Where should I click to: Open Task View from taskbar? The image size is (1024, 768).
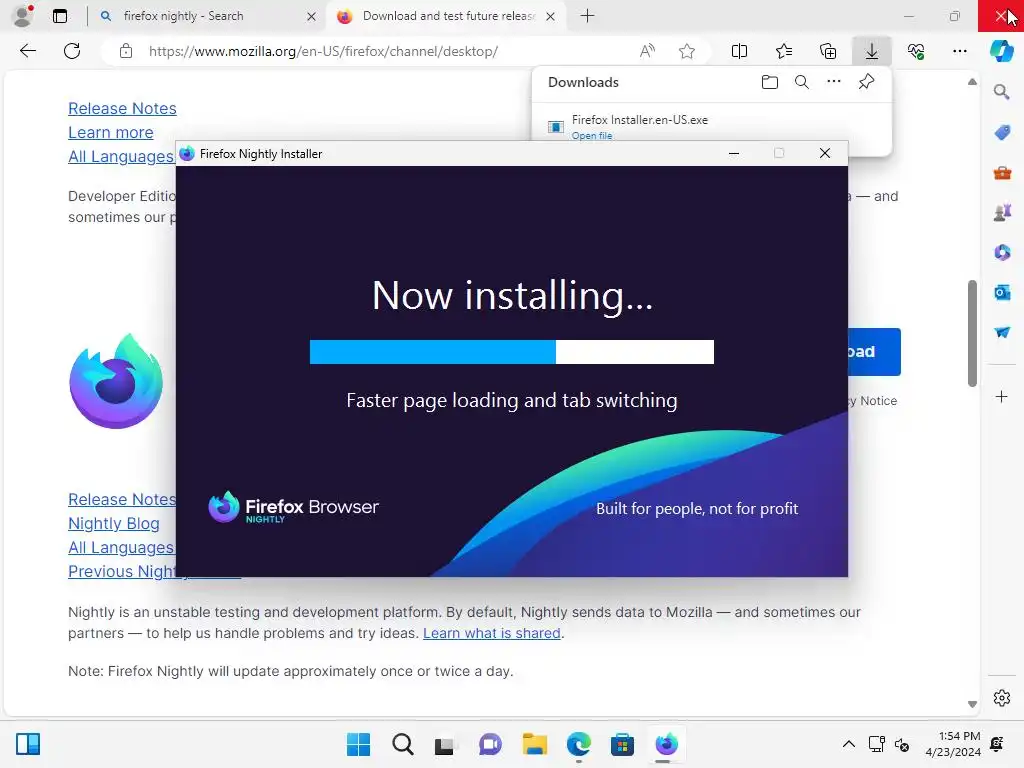click(x=445, y=744)
